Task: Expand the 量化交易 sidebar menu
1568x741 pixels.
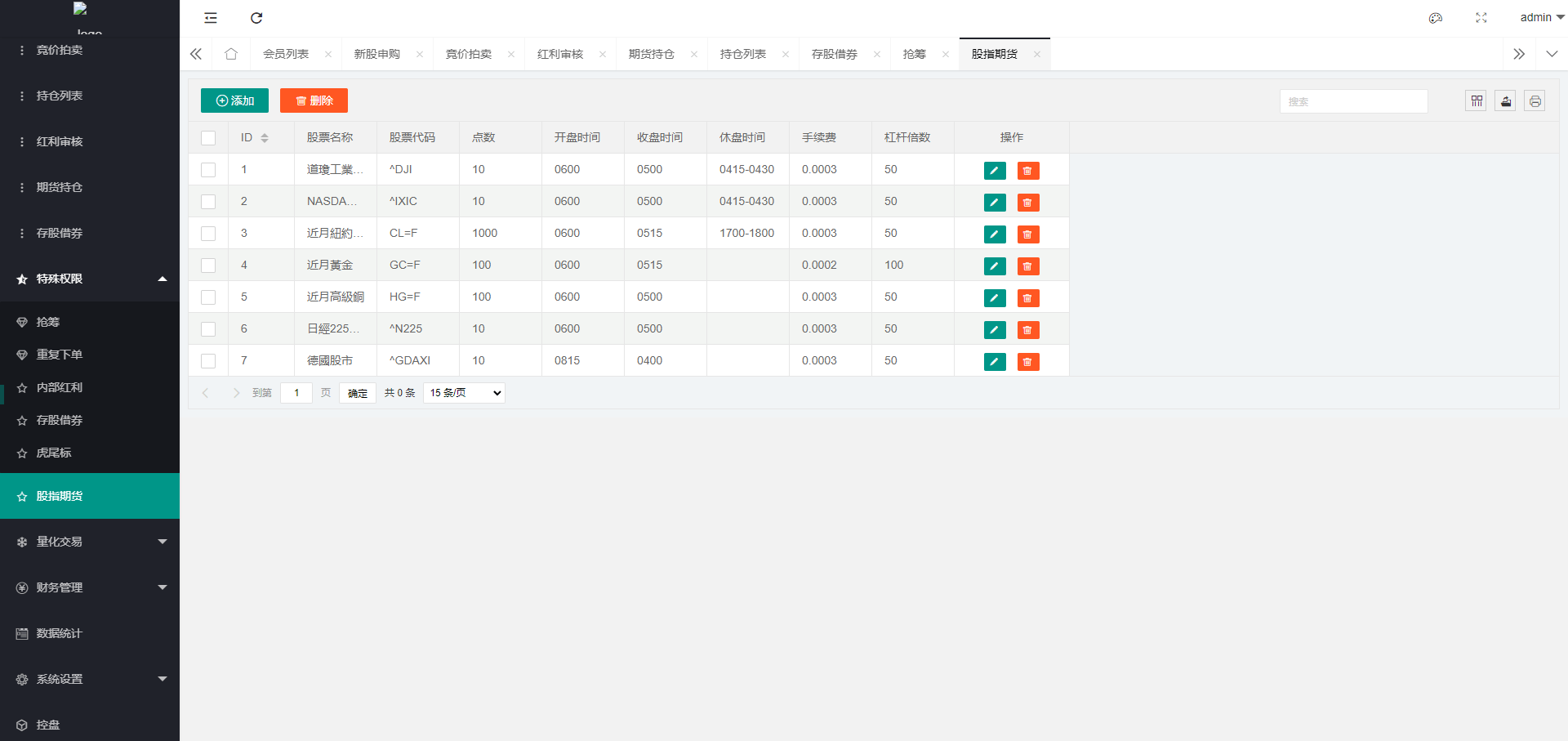Action: tap(90, 542)
